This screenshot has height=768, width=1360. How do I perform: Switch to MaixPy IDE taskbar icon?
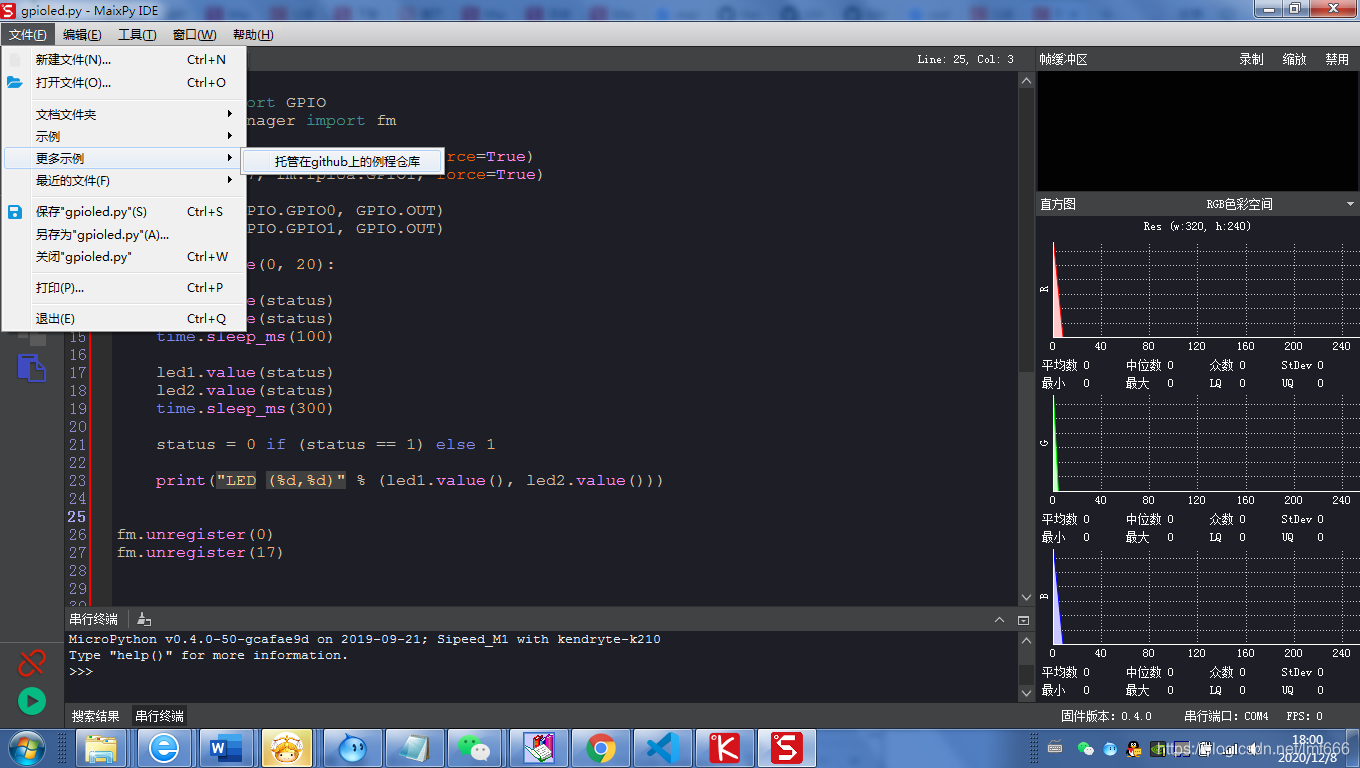click(x=787, y=748)
